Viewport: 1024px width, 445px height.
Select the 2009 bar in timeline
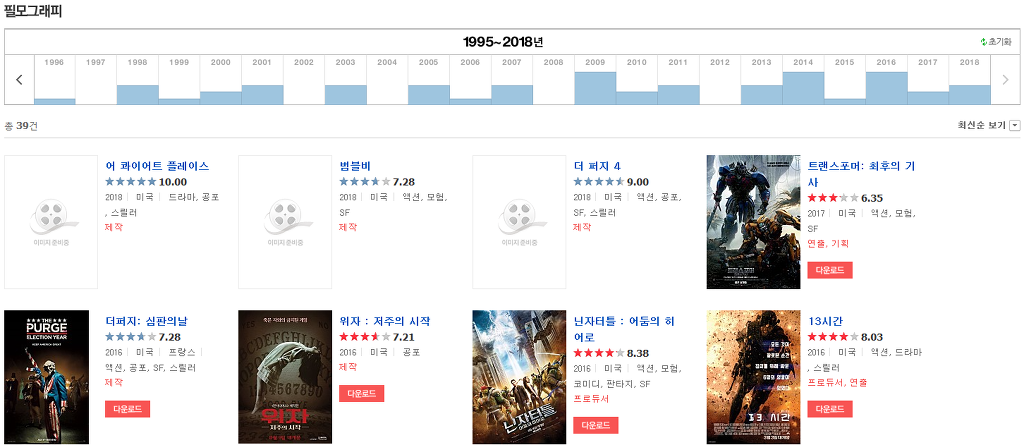click(x=595, y=88)
